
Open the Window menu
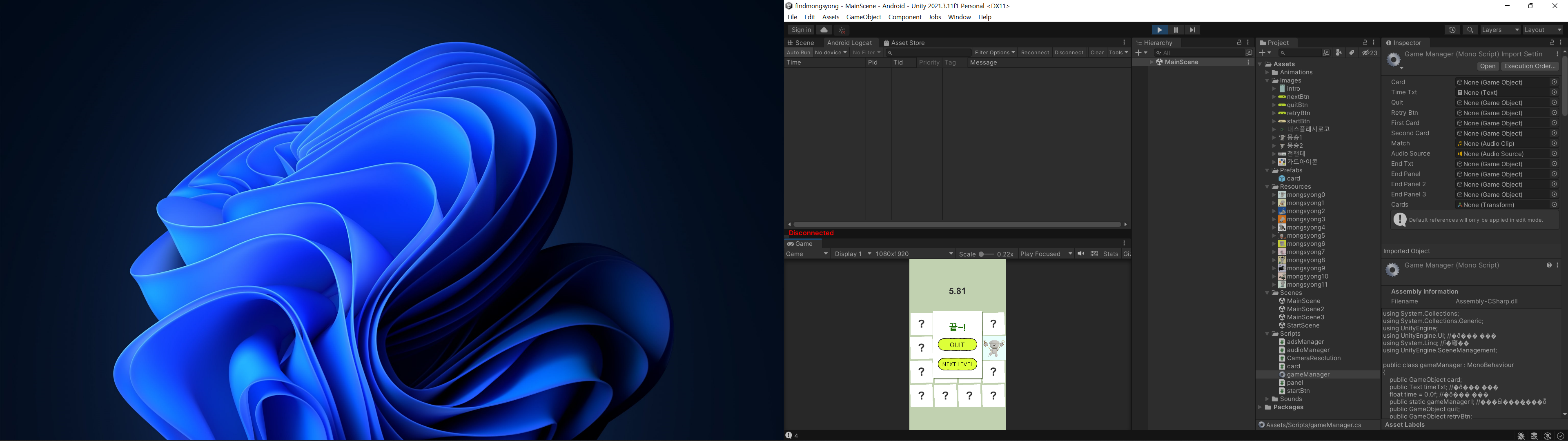point(959,17)
